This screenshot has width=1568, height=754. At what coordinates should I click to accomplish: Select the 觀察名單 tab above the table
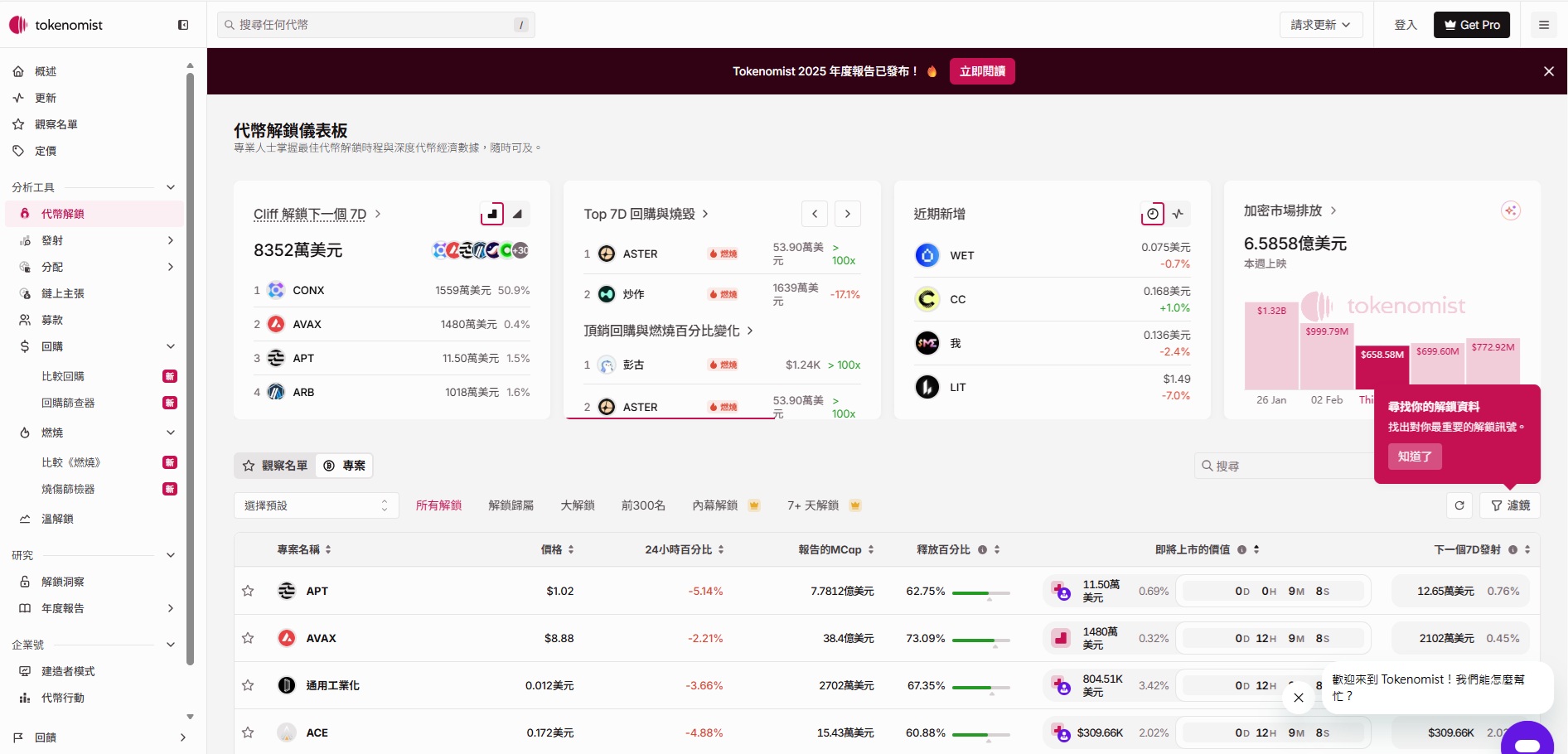[x=275, y=466]
